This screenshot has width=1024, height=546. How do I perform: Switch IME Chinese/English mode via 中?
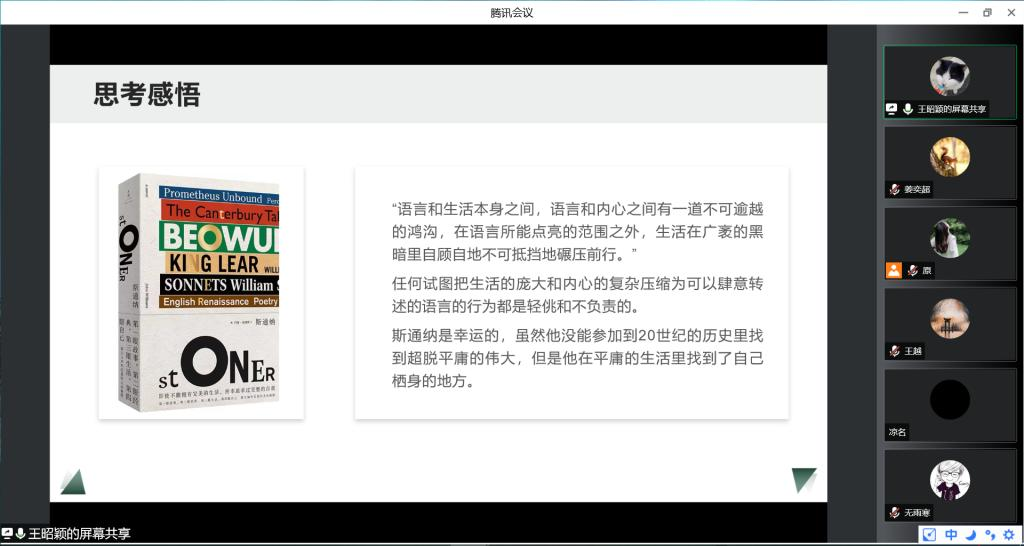tap(951, 534)
